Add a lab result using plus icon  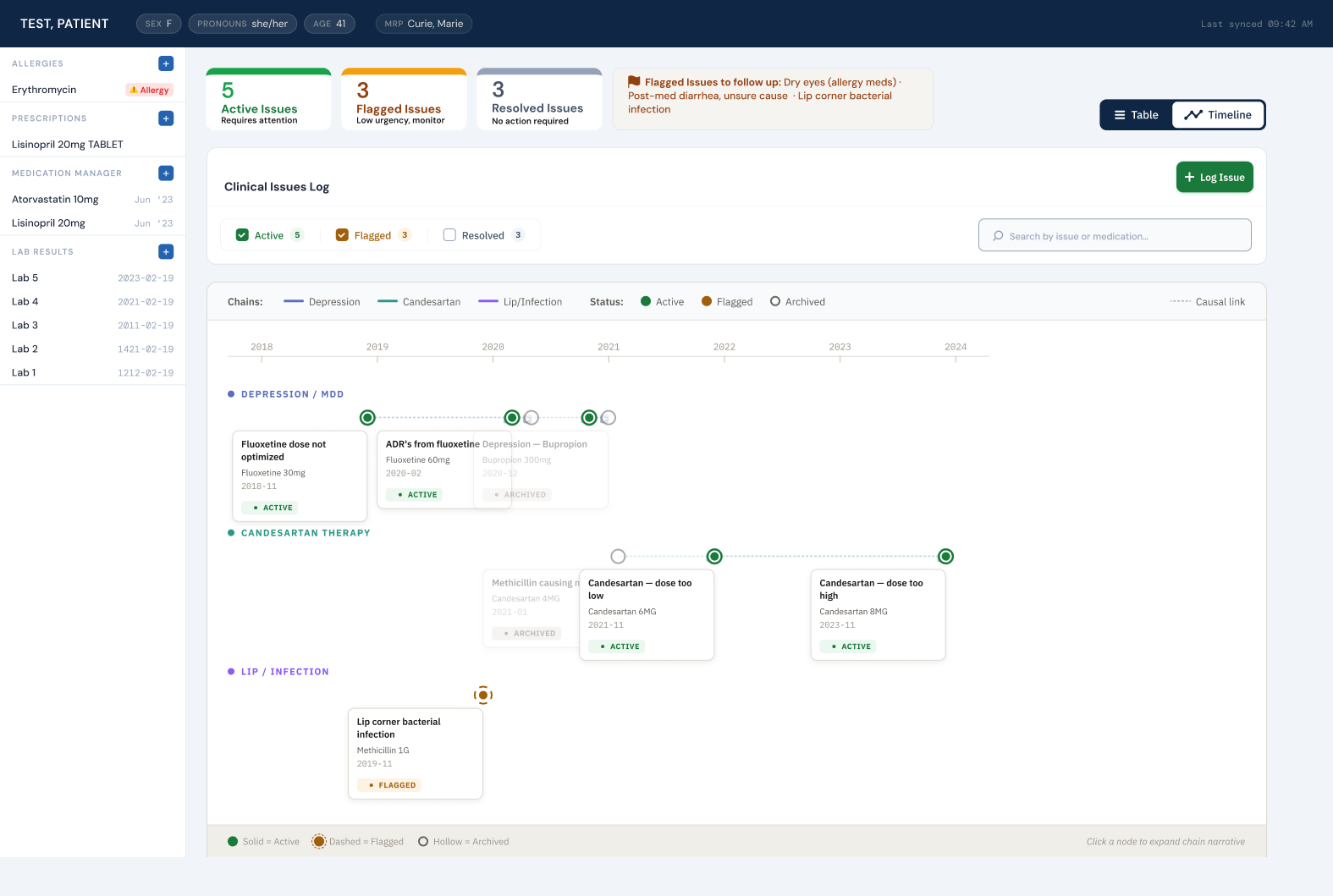(166, 252)
